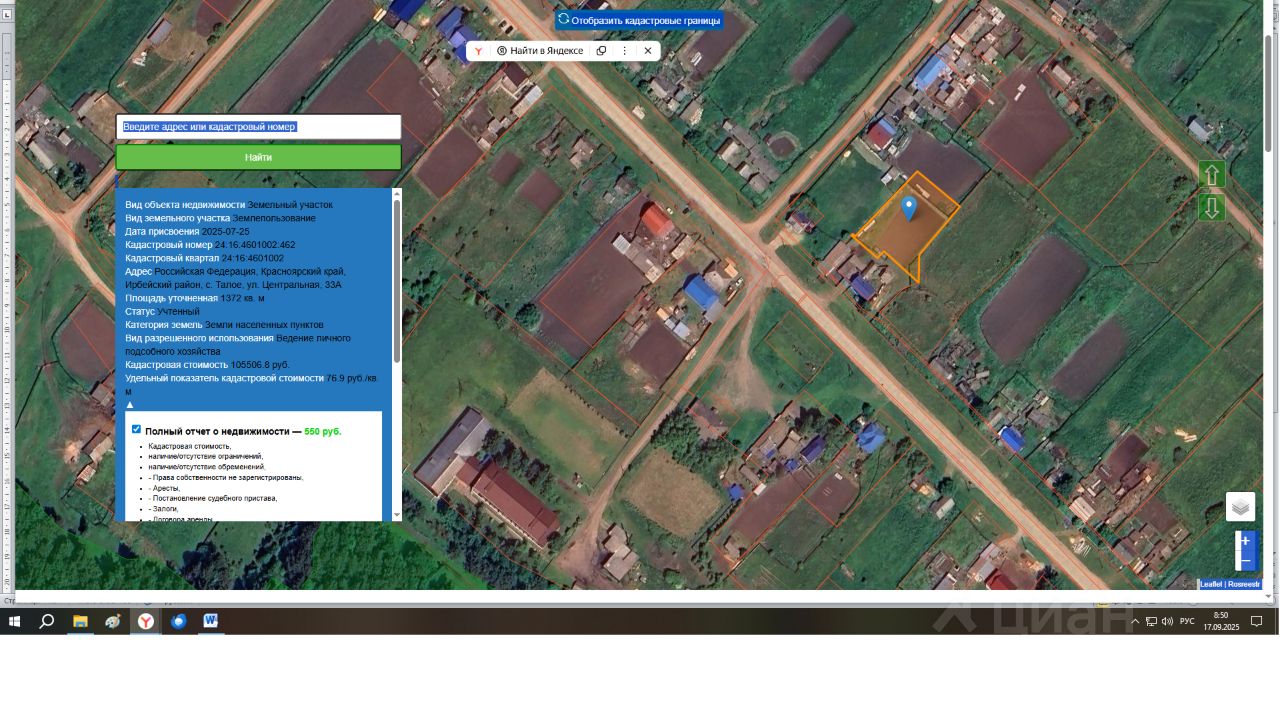This screenshot has width=1280, height=720.
Task: Click the area value '1372 кв. м'
Action: pos(243,298)
